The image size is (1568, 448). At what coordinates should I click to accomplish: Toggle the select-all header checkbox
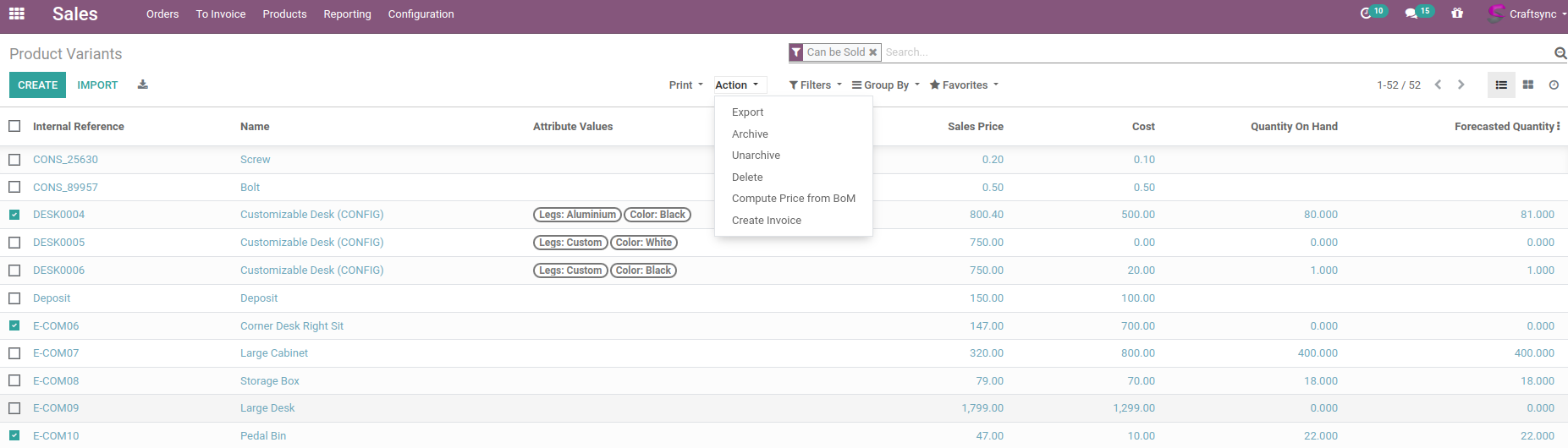click(x=14, y=126)
